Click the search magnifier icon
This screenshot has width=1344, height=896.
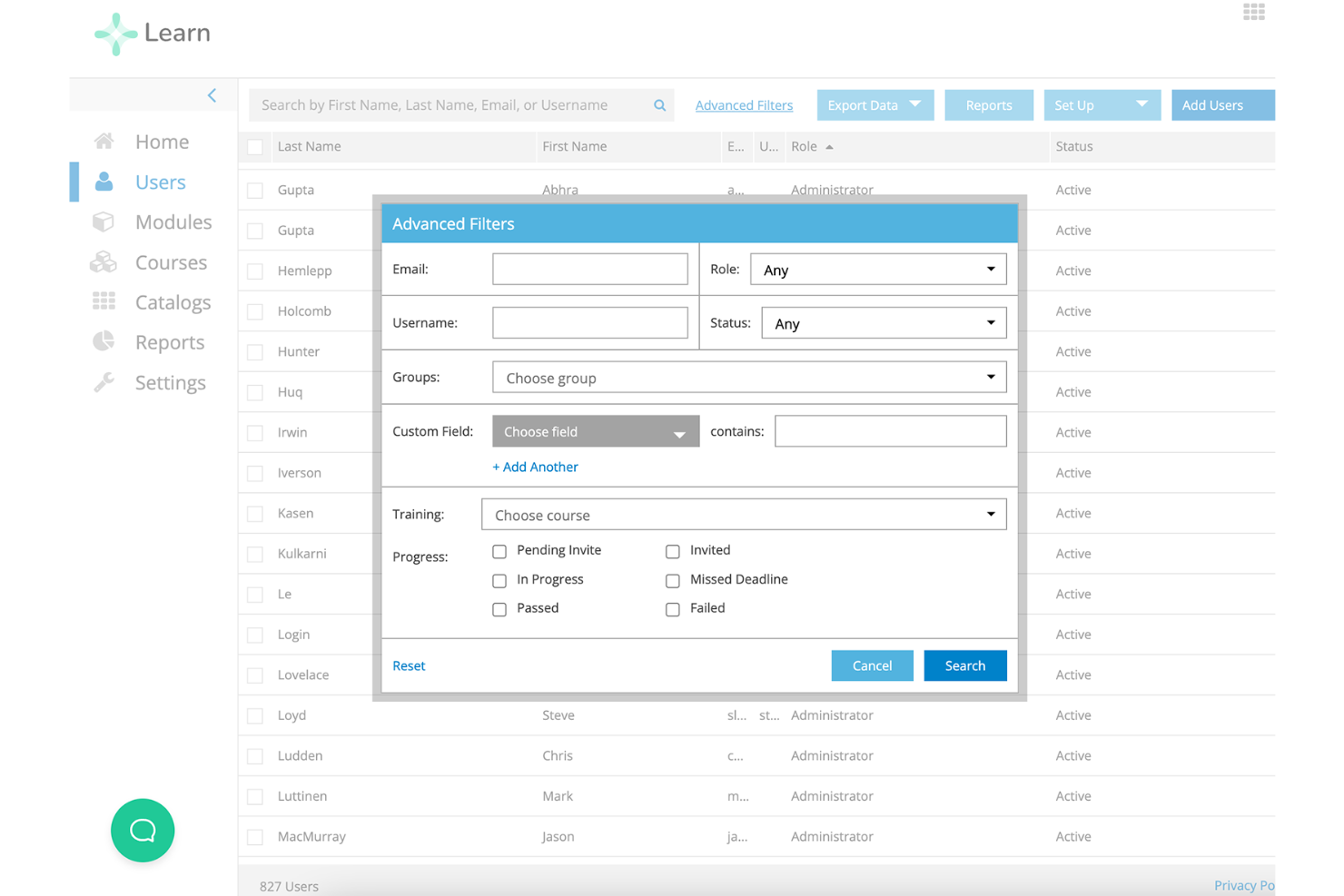659,105
